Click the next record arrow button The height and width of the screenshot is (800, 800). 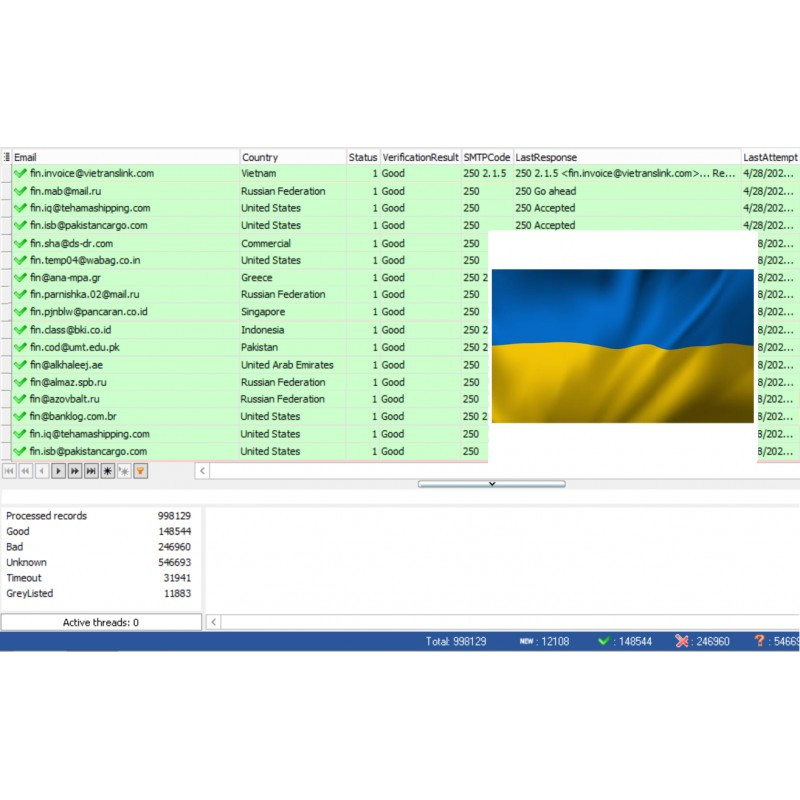(x=58, y=470)
